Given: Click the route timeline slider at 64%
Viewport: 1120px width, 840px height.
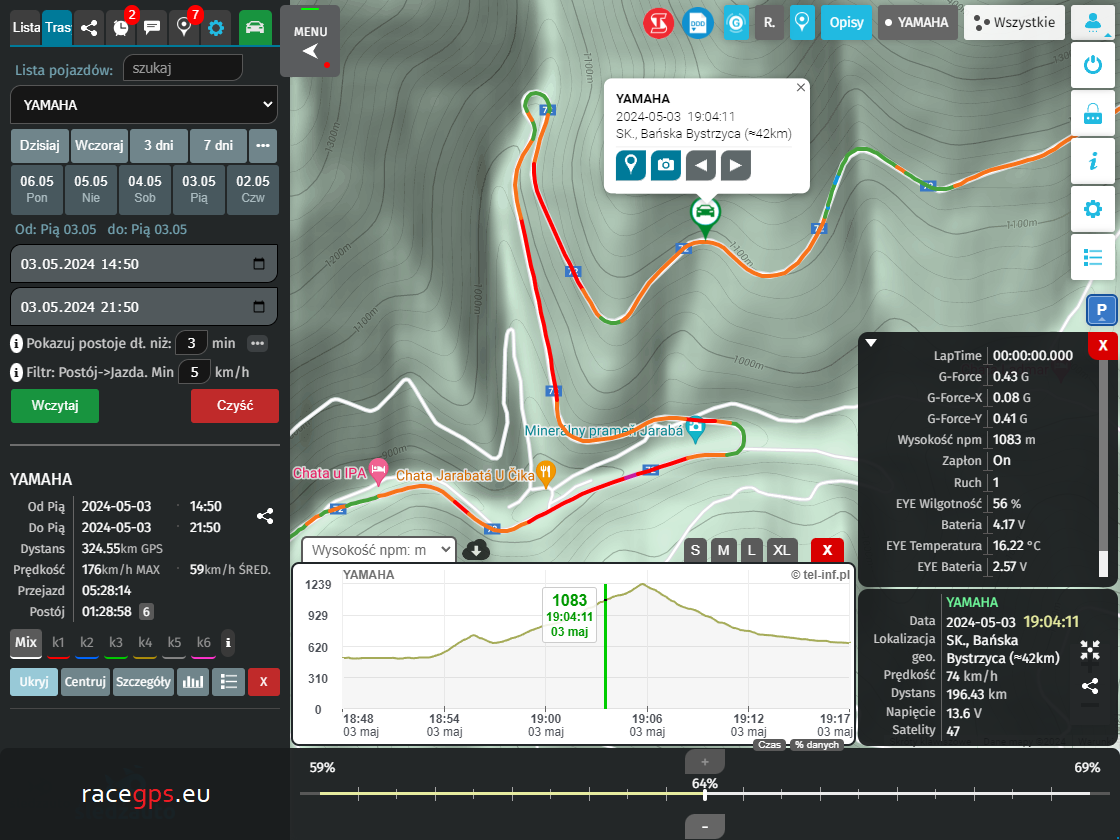Looking at the screenshot, I should pos(705,795).
